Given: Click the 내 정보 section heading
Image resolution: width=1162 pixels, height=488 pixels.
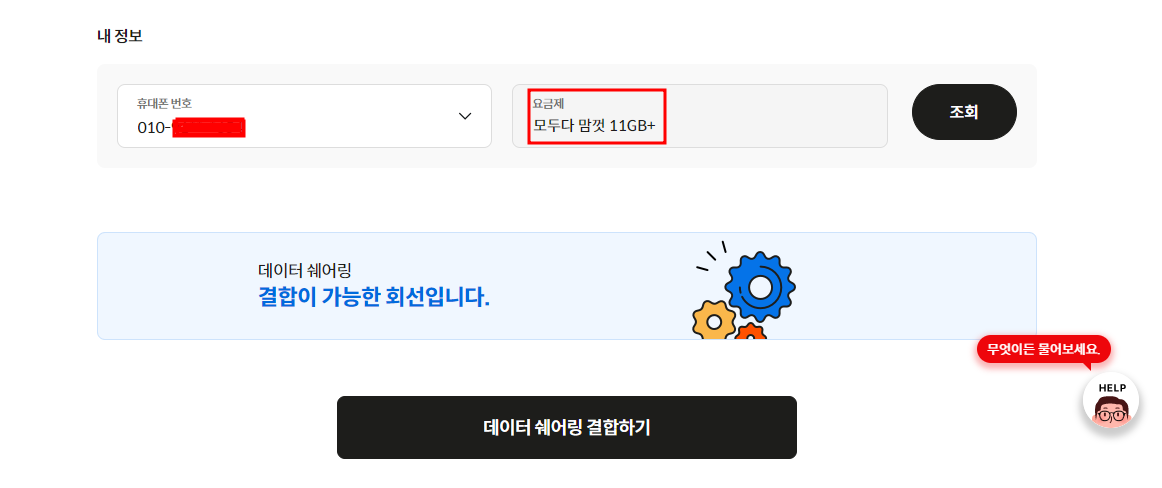Looking at the screenshot, I should coord(120,36).
